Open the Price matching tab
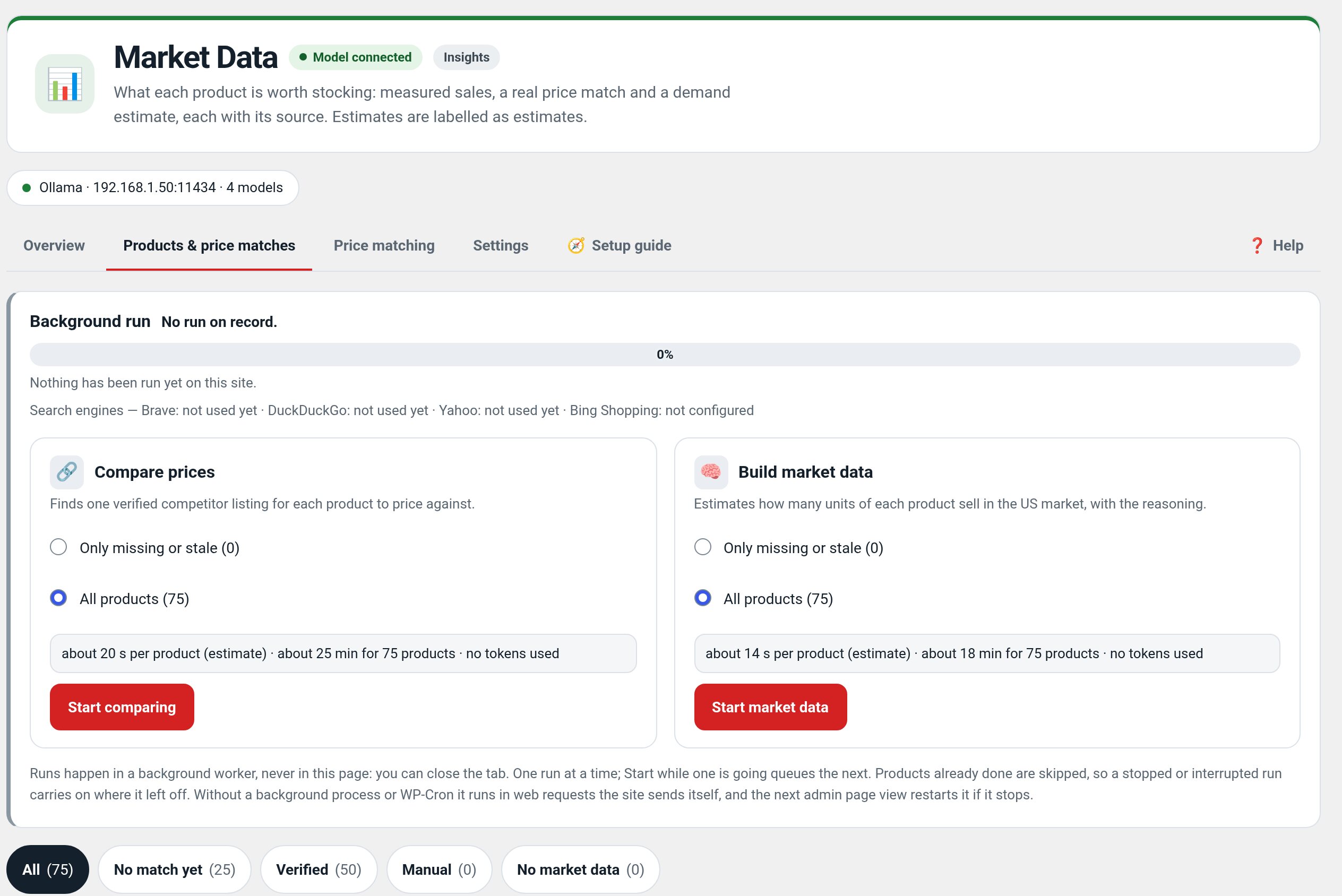The height and width of the screenshot is (896, 1342). 384,246
